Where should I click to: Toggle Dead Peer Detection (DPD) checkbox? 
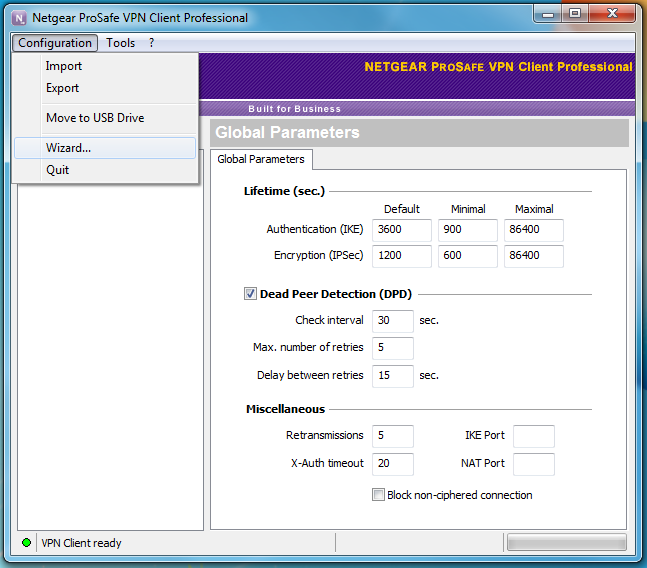click(x=250, y=294)
